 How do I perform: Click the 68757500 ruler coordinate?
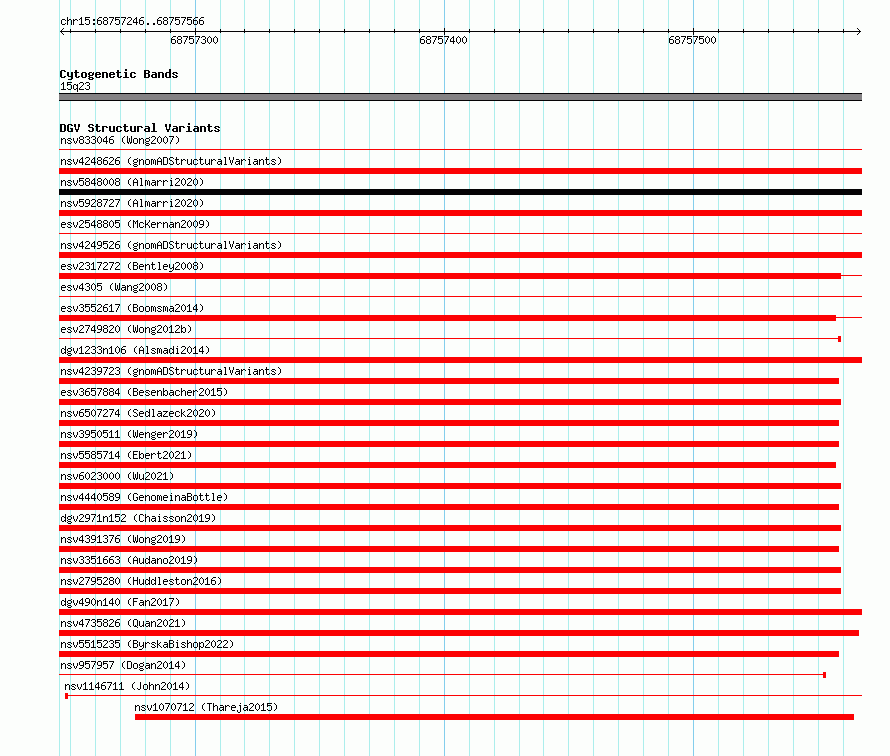click(x=692, y=40)
